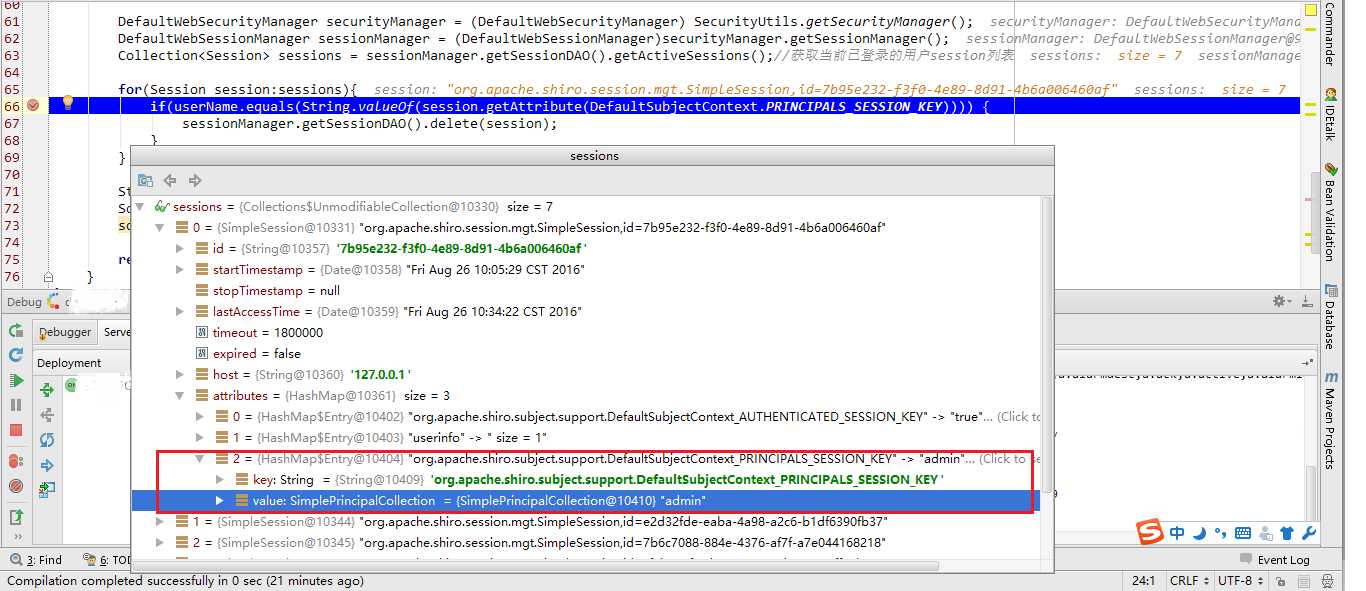Open the debug panel settings gear
This screenshot has height=591, width=1366.
tap(1278, 301)
